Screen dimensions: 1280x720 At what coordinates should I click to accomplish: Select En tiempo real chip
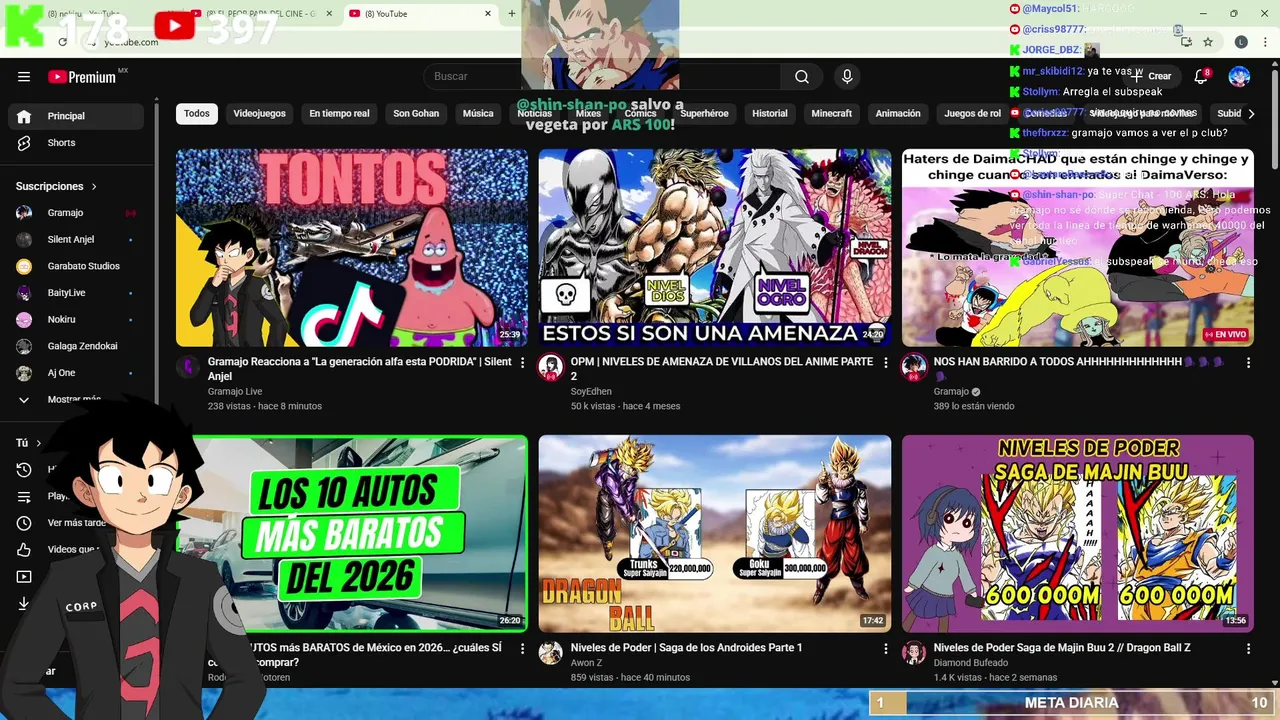click(339, 113)
